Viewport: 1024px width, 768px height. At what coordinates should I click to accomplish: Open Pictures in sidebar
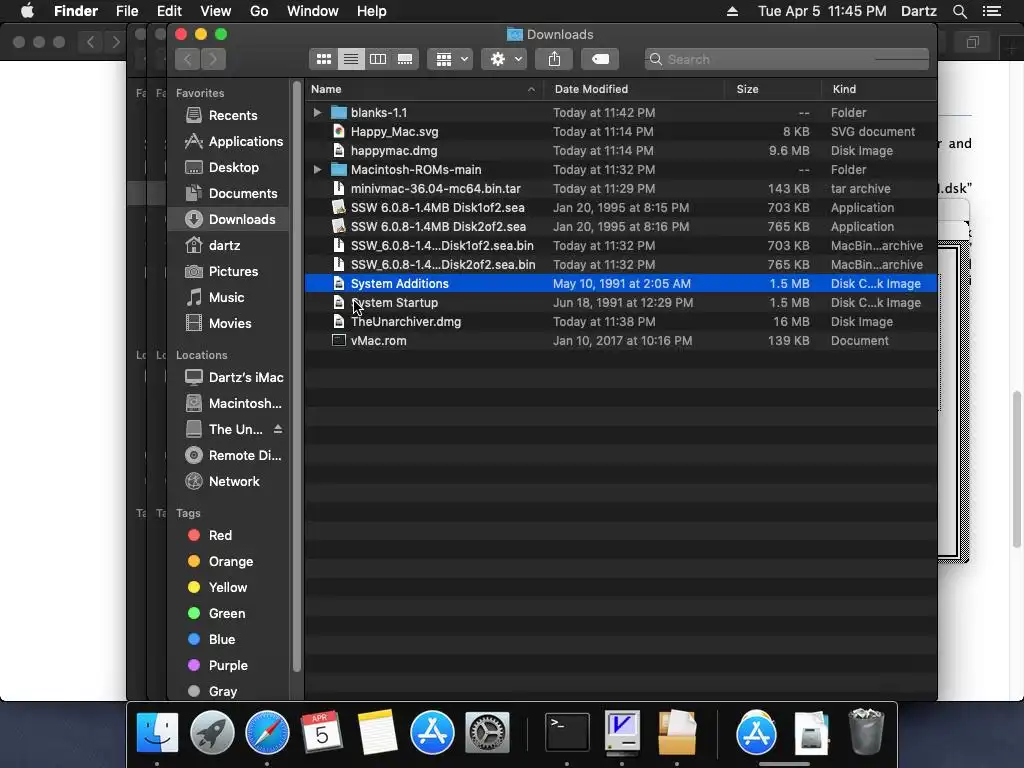point(229,271)
